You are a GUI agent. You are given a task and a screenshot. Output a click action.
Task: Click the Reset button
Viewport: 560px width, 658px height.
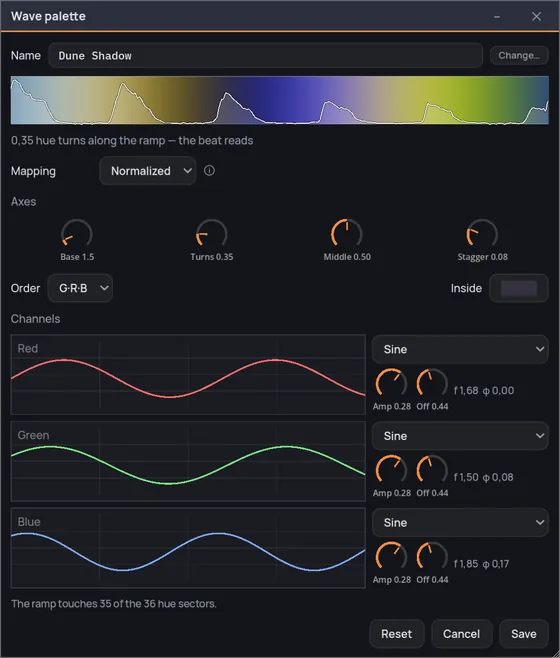coord(397,634)
